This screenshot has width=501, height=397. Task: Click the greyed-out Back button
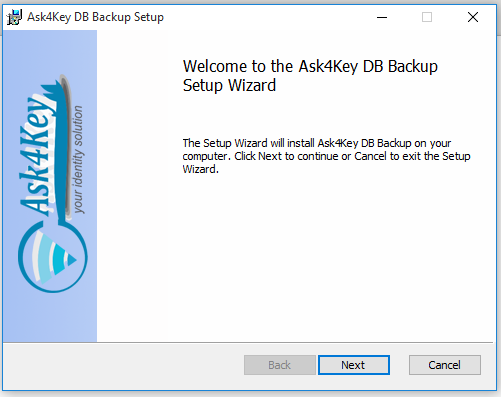[x=280, y=365]
